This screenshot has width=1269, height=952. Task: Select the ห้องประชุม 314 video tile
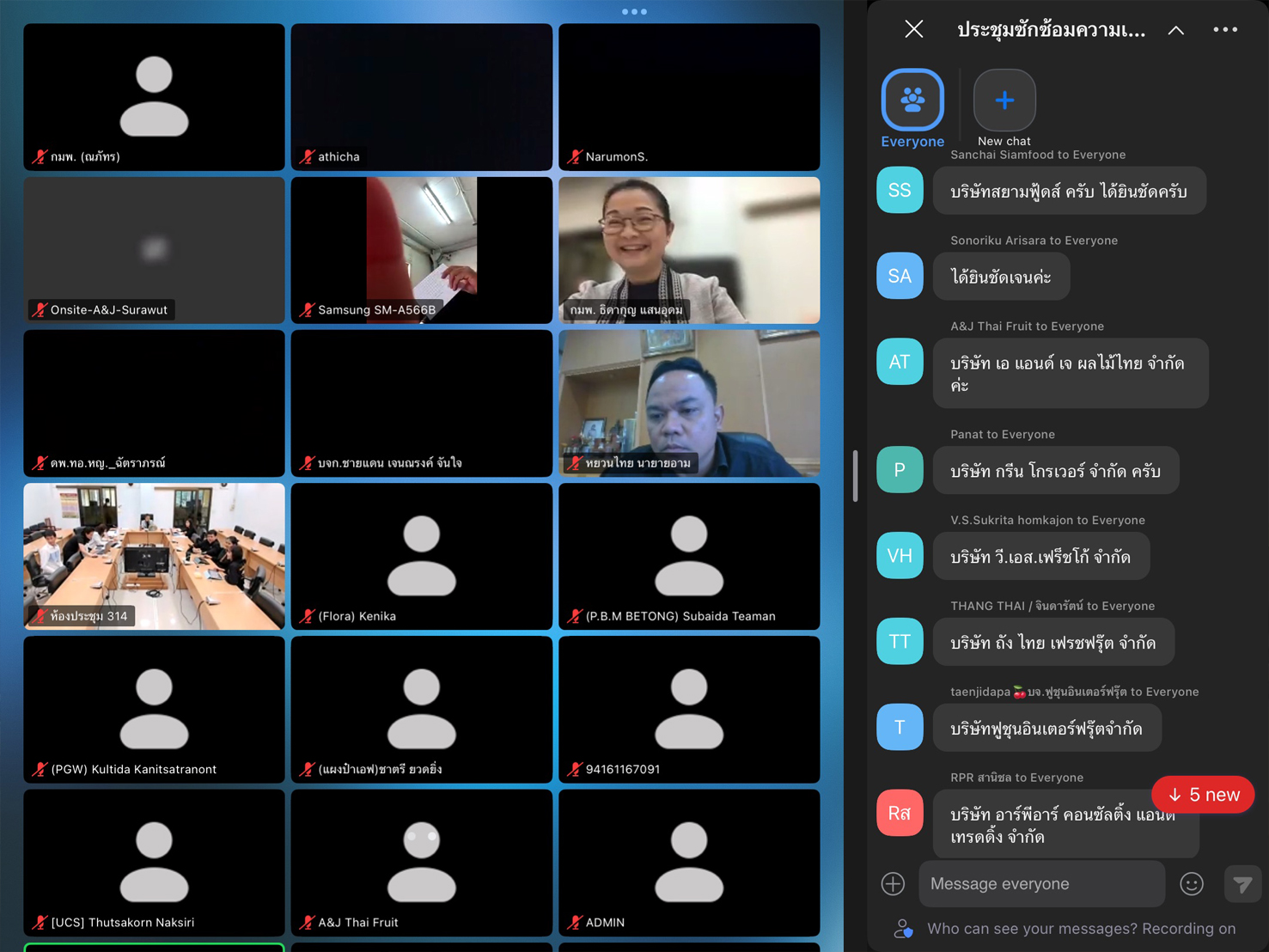pos(155,556)
